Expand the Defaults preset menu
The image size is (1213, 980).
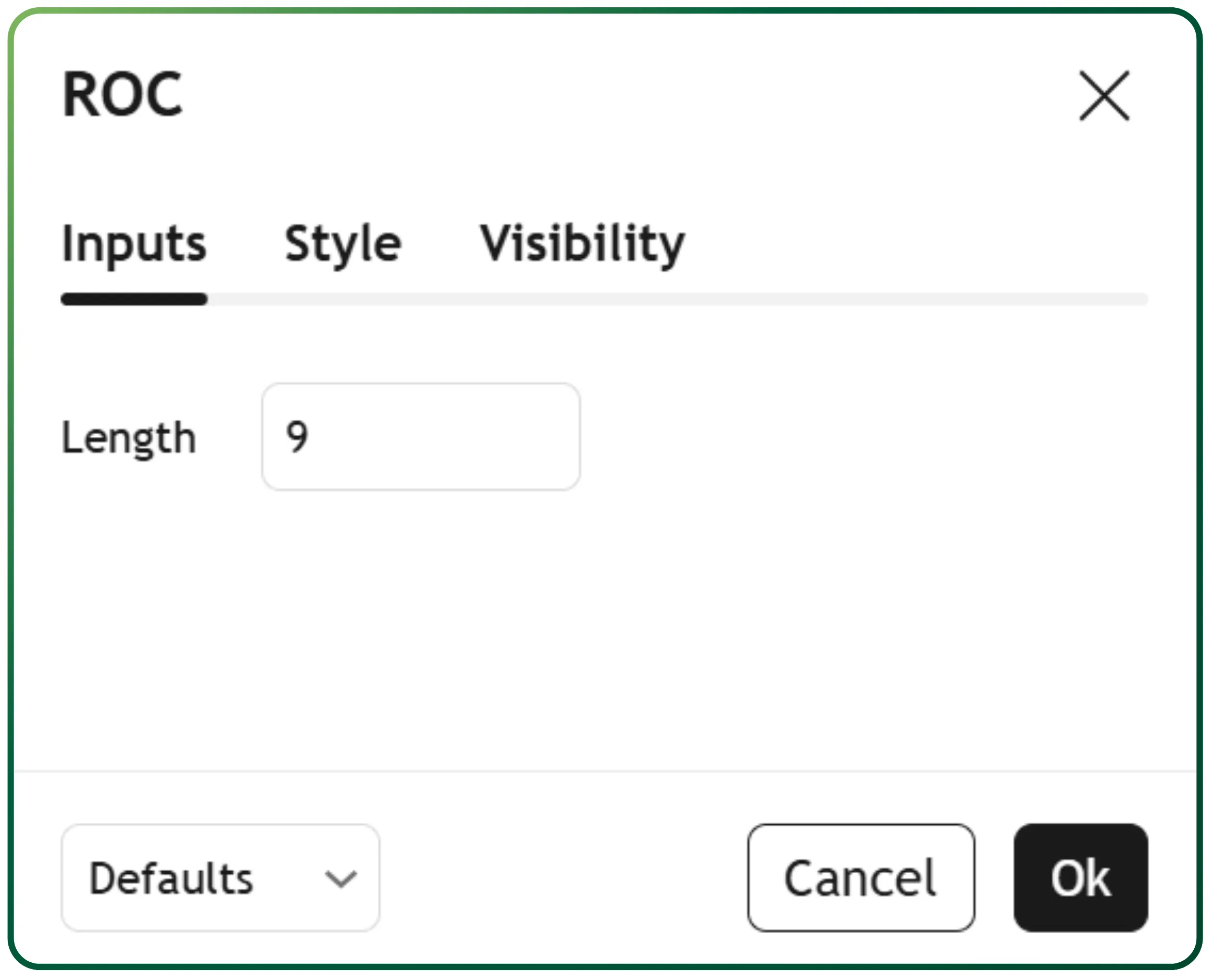point(220,878)
